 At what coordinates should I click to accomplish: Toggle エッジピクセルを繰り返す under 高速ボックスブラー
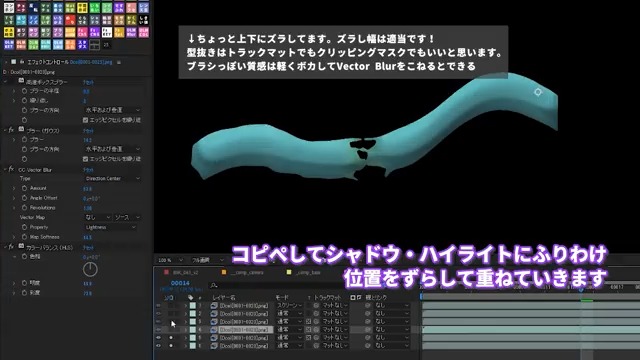pos(85,120)
